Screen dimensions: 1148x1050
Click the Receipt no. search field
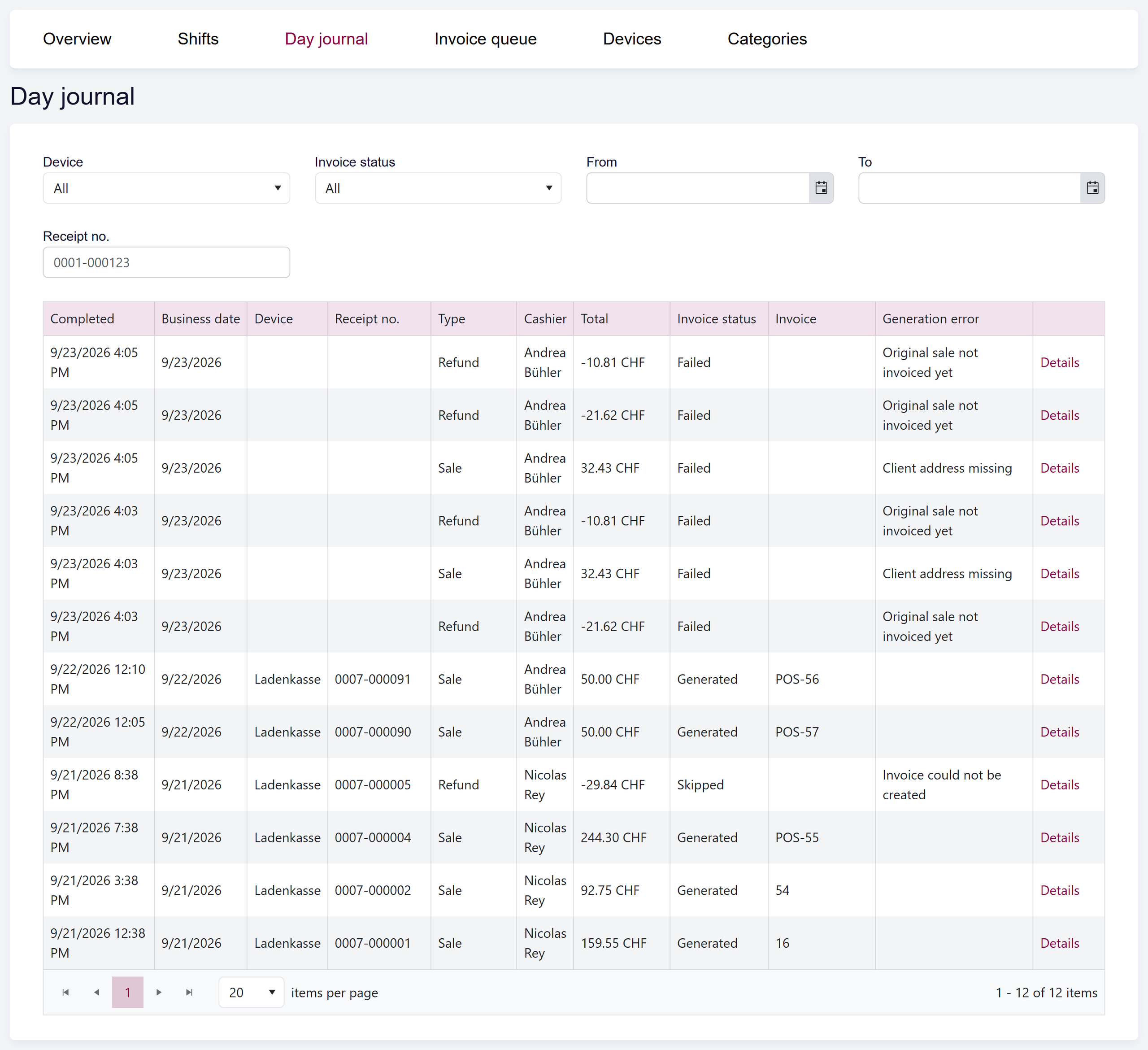[x=166, y=262]
